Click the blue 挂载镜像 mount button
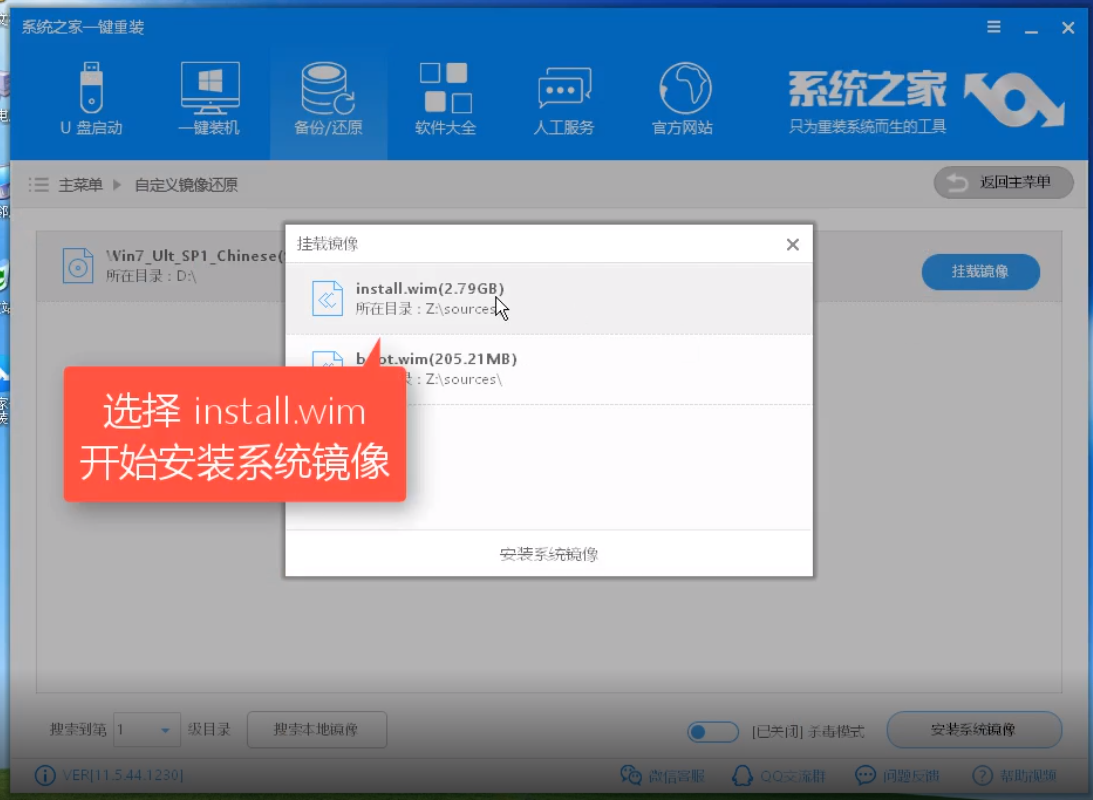1093x800 pixels. tap(979, 272)
